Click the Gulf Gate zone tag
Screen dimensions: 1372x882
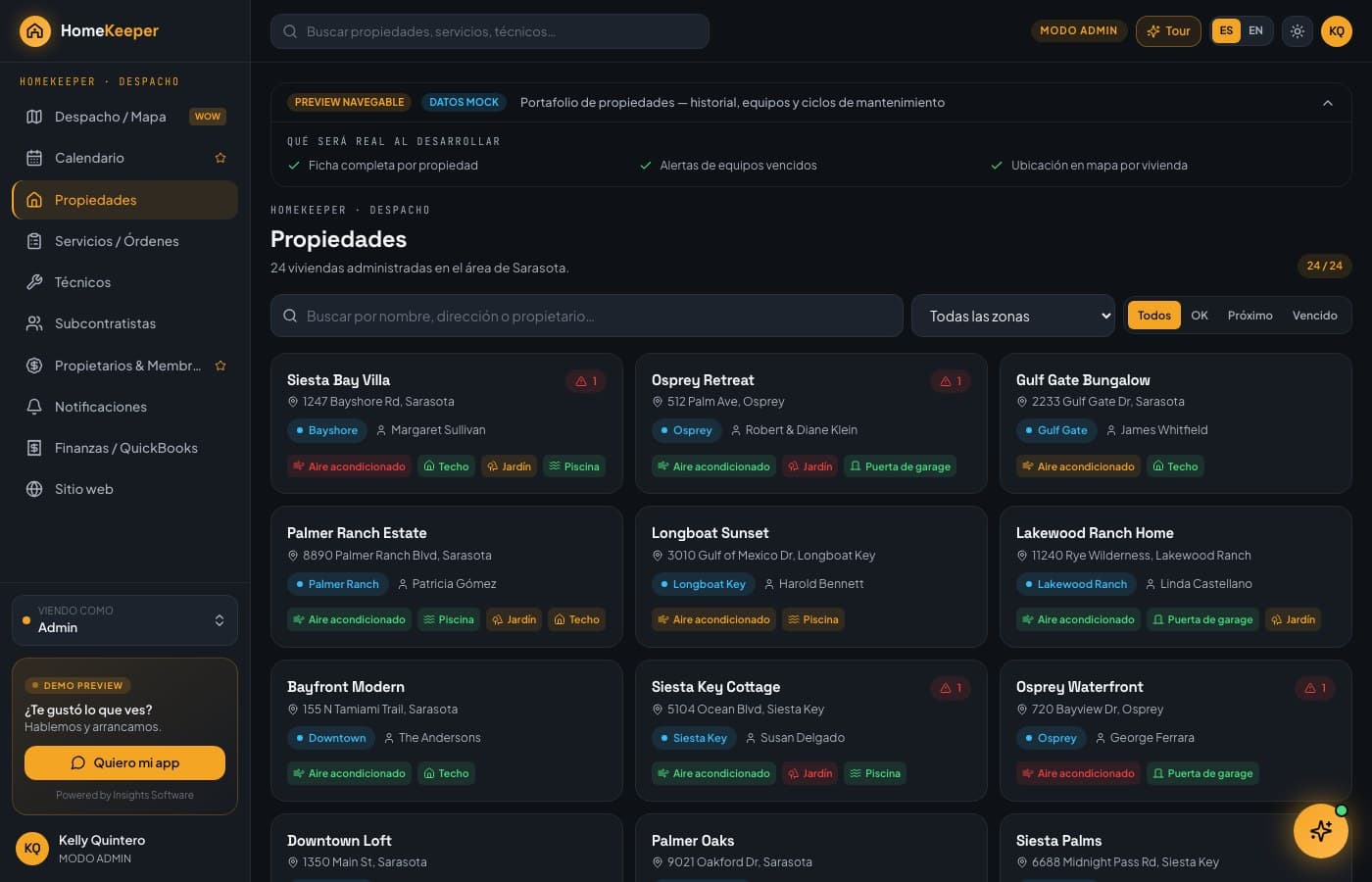(x=1056, y=430)
